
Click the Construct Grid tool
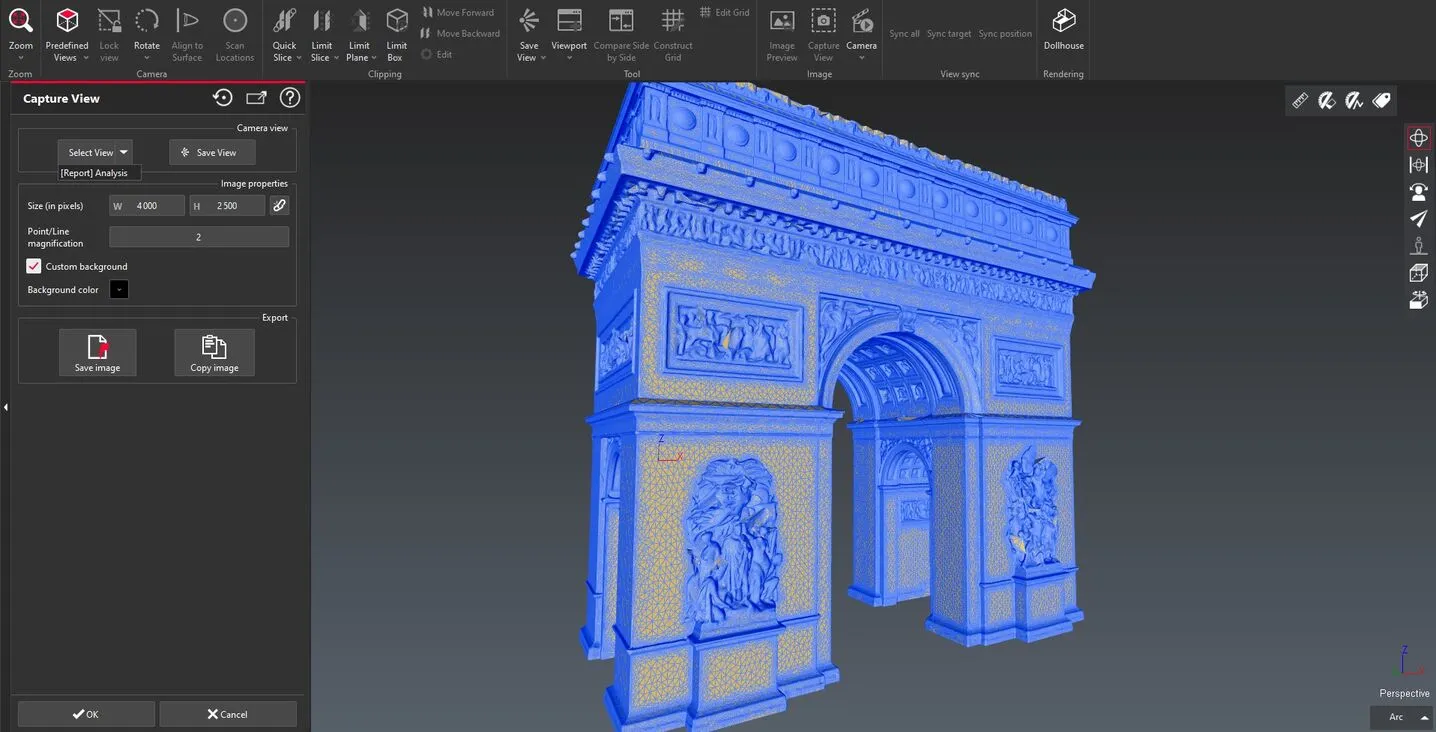click(x=673, y=21)
